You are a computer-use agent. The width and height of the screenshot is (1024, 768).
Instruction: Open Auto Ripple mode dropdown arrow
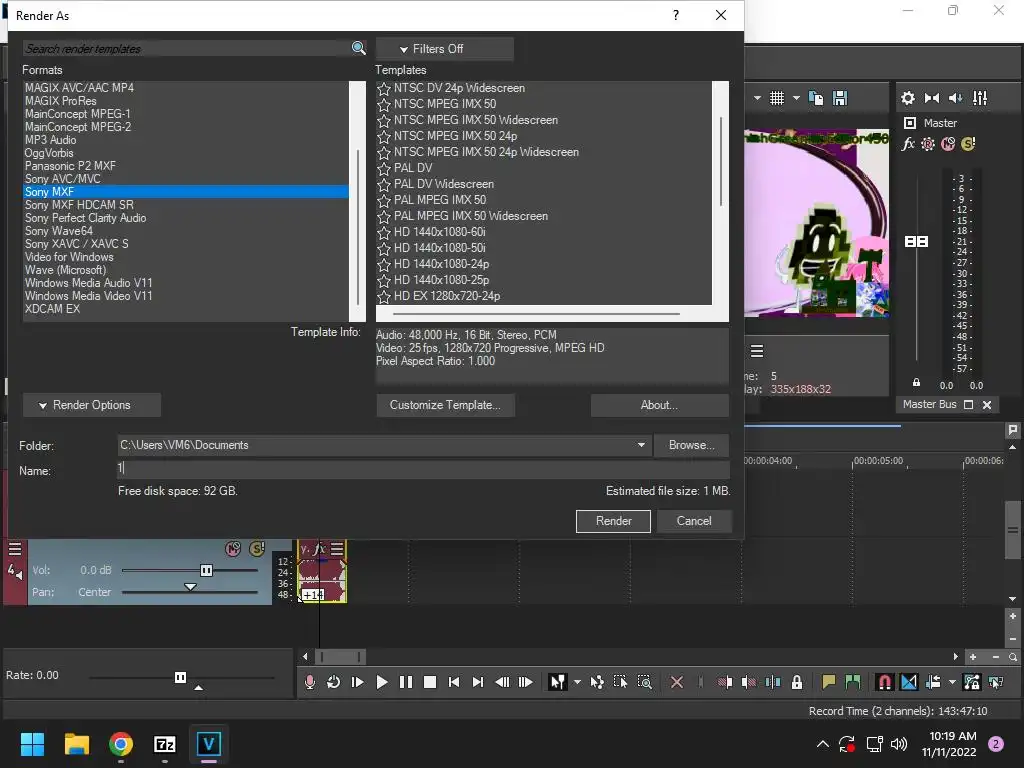952,682
